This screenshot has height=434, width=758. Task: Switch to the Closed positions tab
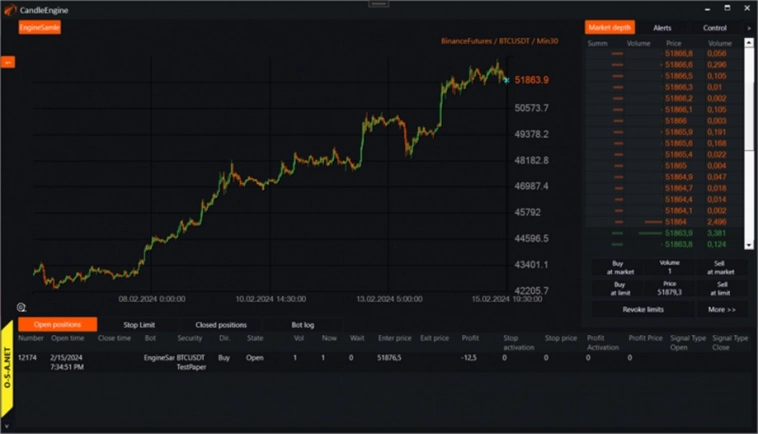221,325
